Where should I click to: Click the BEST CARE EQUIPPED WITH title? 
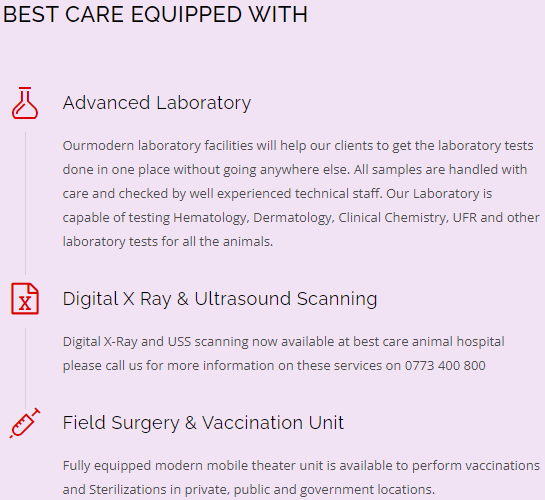(155, 15)
